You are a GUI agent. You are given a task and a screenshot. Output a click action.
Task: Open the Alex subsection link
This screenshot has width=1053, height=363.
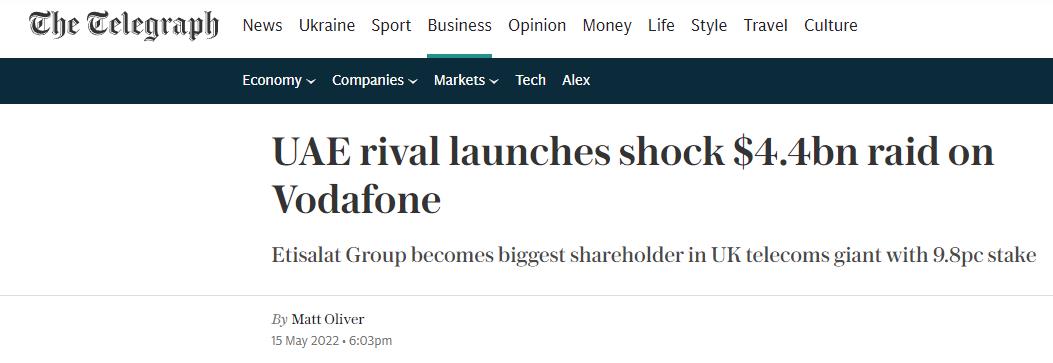576,81
